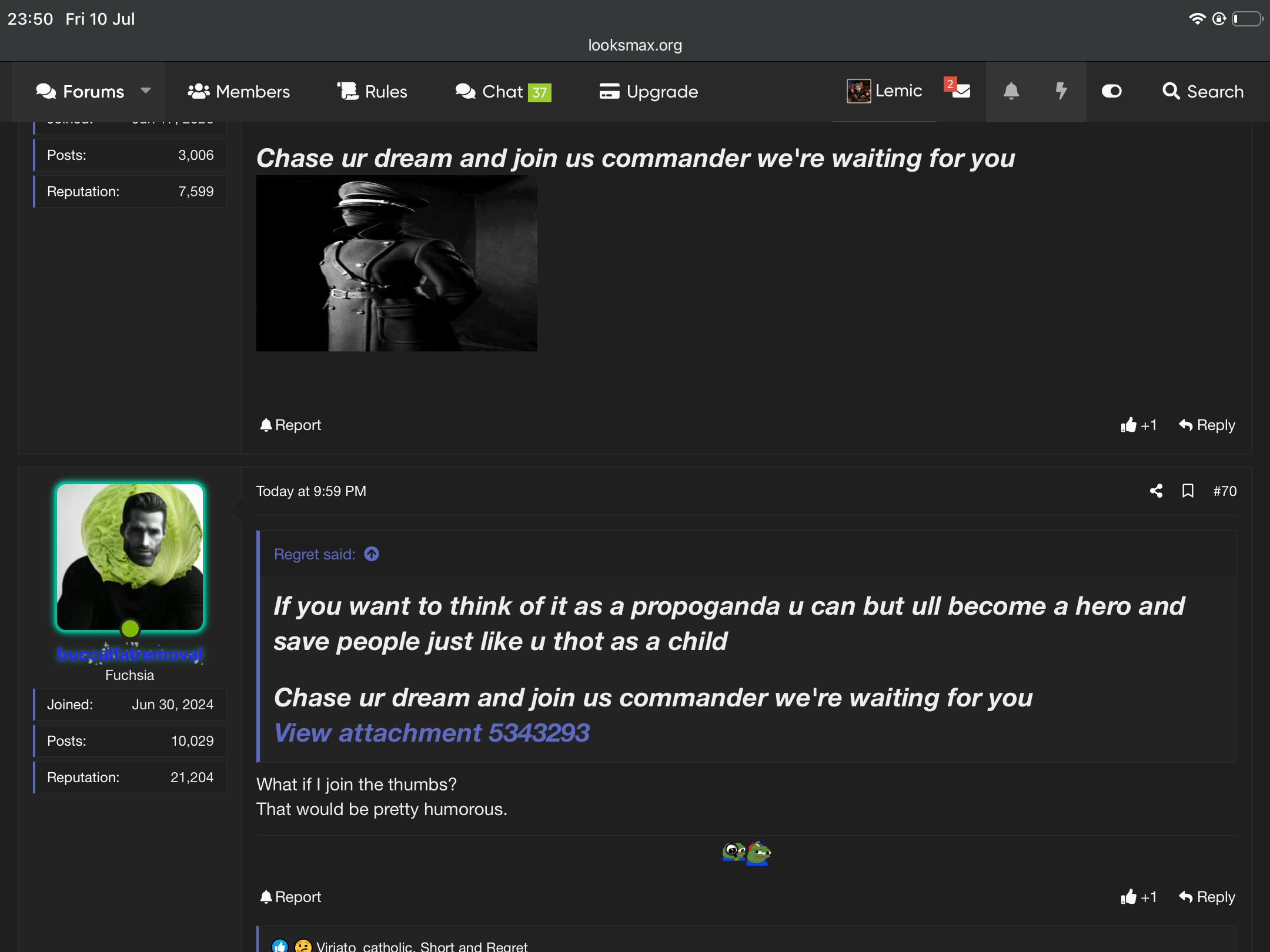Open the Lemic account menu
1270x952 pixels.
pos(884,91)
